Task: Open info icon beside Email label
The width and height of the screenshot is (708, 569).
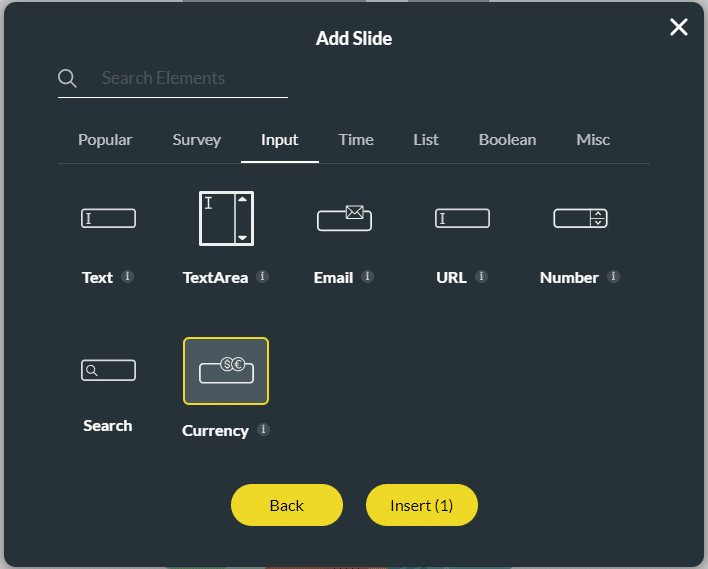Action: pyautogui.click(x=368, y=277)
